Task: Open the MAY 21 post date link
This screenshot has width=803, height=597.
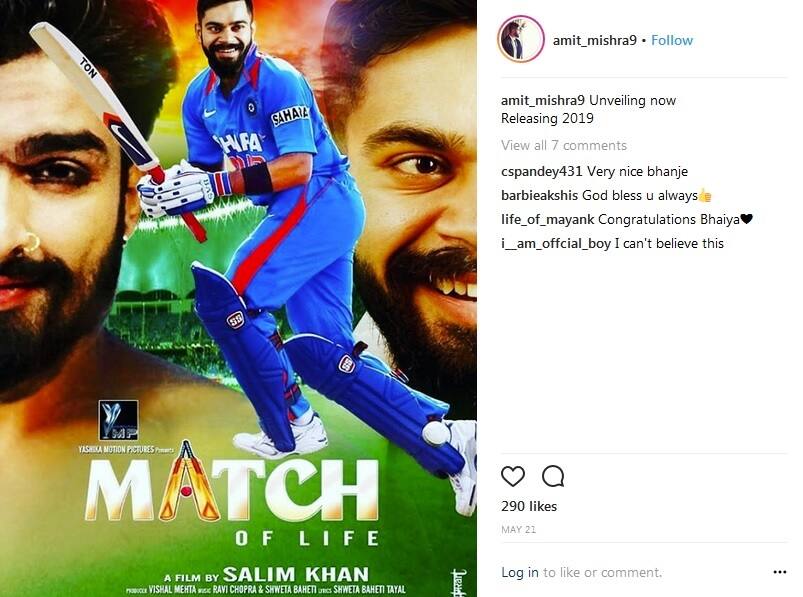Action: click(518, 529)
